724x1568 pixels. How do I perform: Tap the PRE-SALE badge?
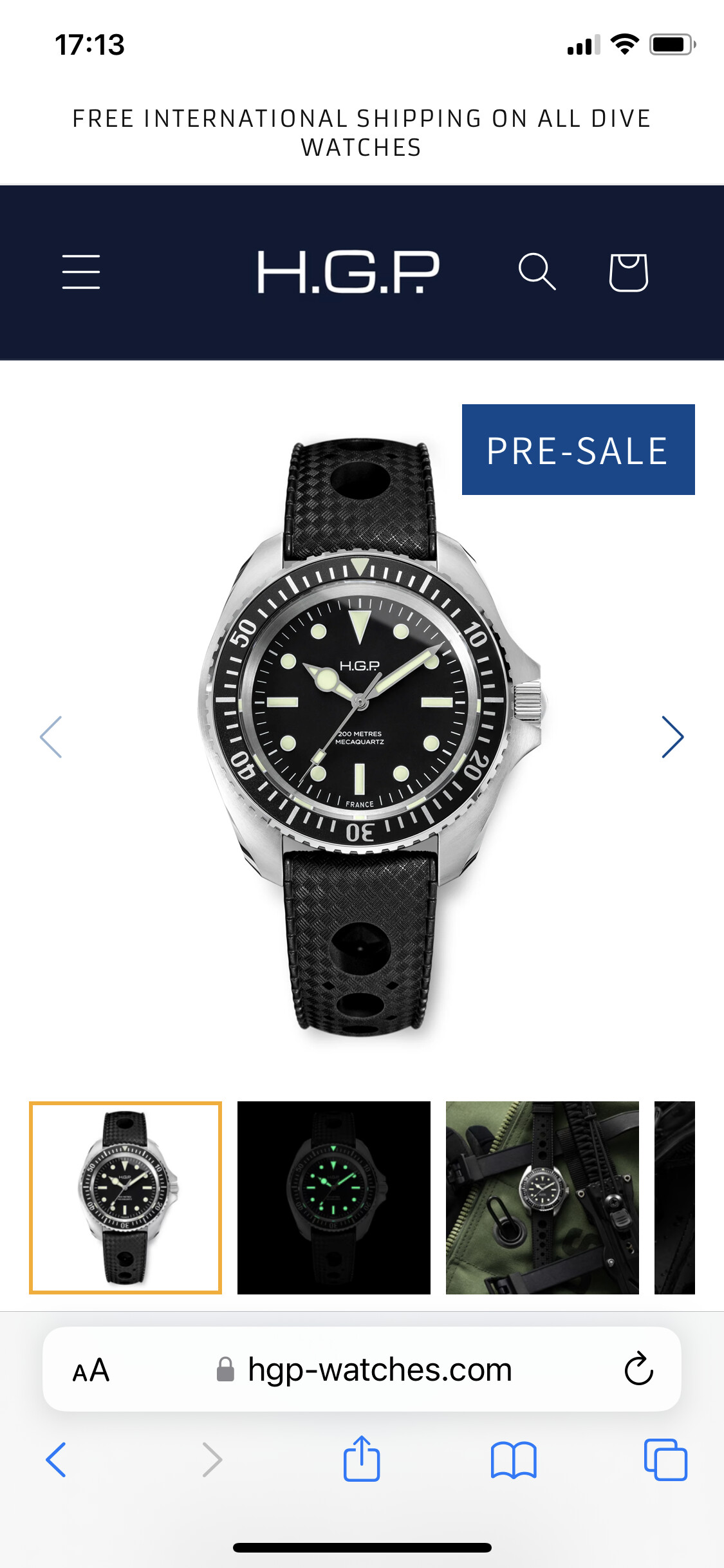point(579,449)
